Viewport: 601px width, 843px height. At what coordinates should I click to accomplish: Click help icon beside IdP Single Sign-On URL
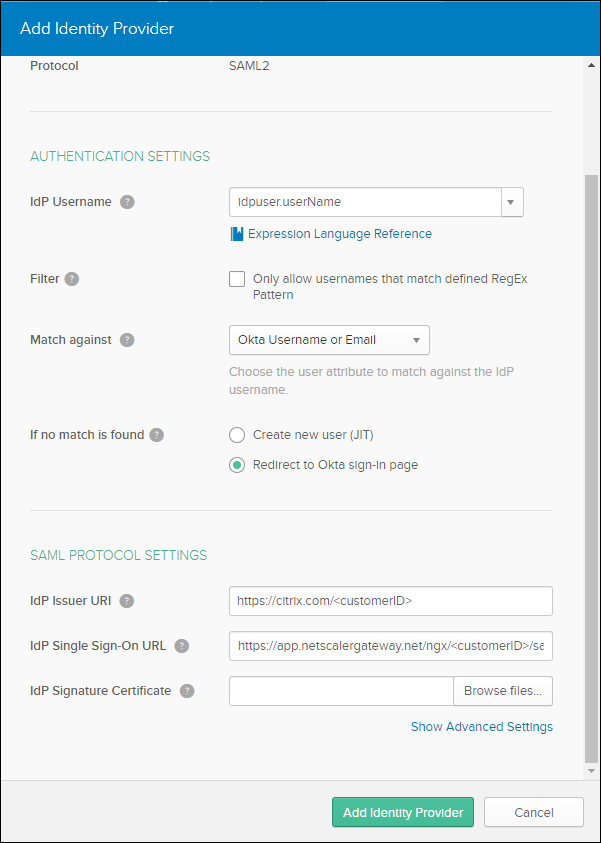[x=182, y=646]
